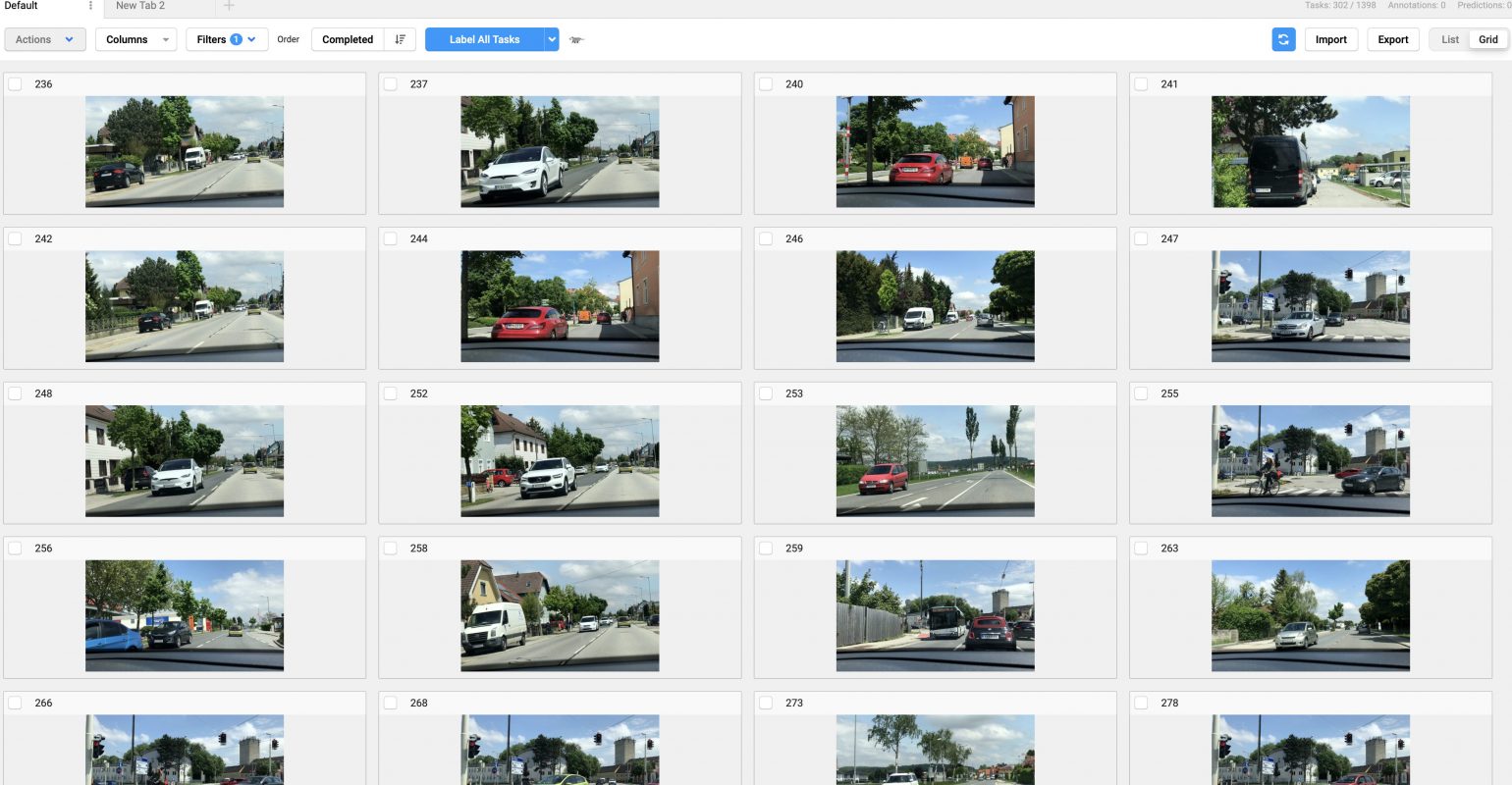
Task: Open task 252 white SUV thumbnail
Action: coord(560,461)
